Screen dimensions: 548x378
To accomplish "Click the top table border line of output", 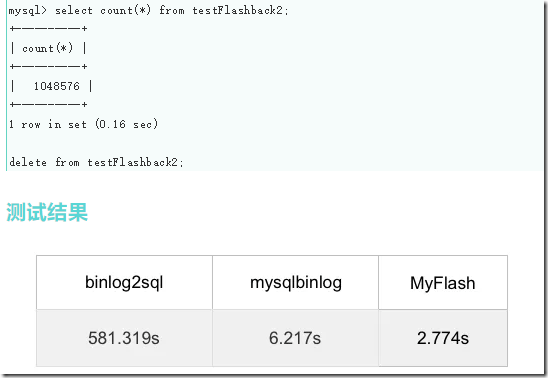I will tap(49, 28).
